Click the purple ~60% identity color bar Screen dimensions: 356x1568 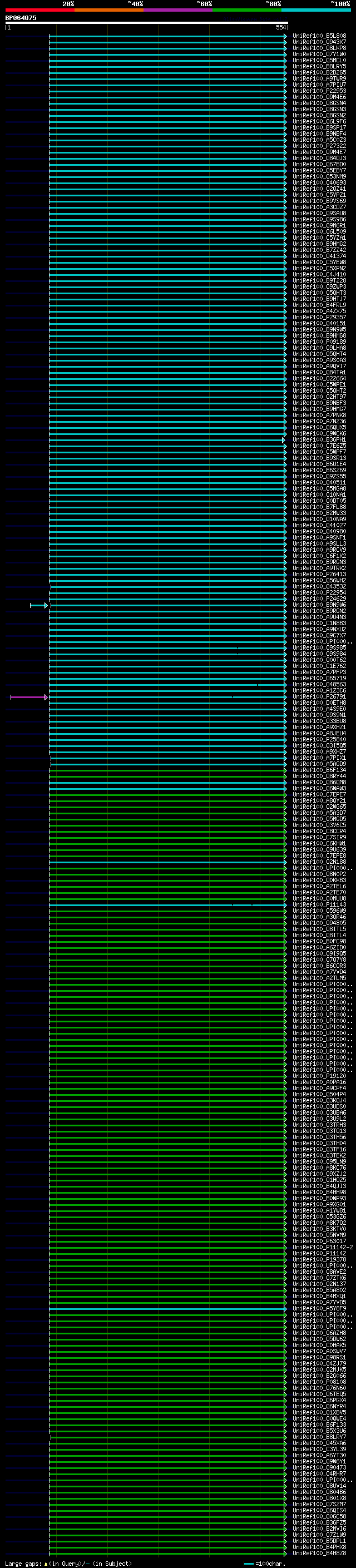click(x=179, y=10)
